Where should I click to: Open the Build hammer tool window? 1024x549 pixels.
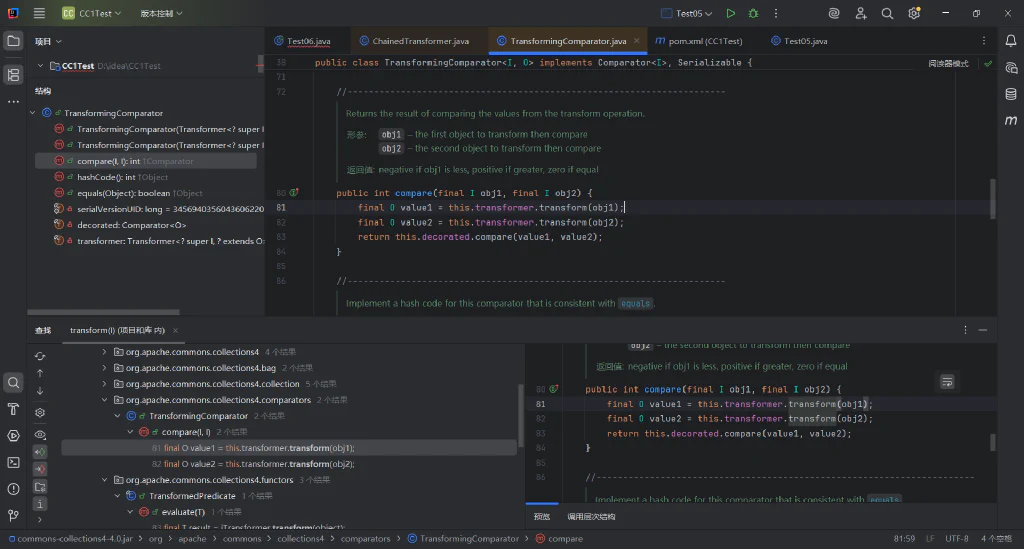(13, 409)
